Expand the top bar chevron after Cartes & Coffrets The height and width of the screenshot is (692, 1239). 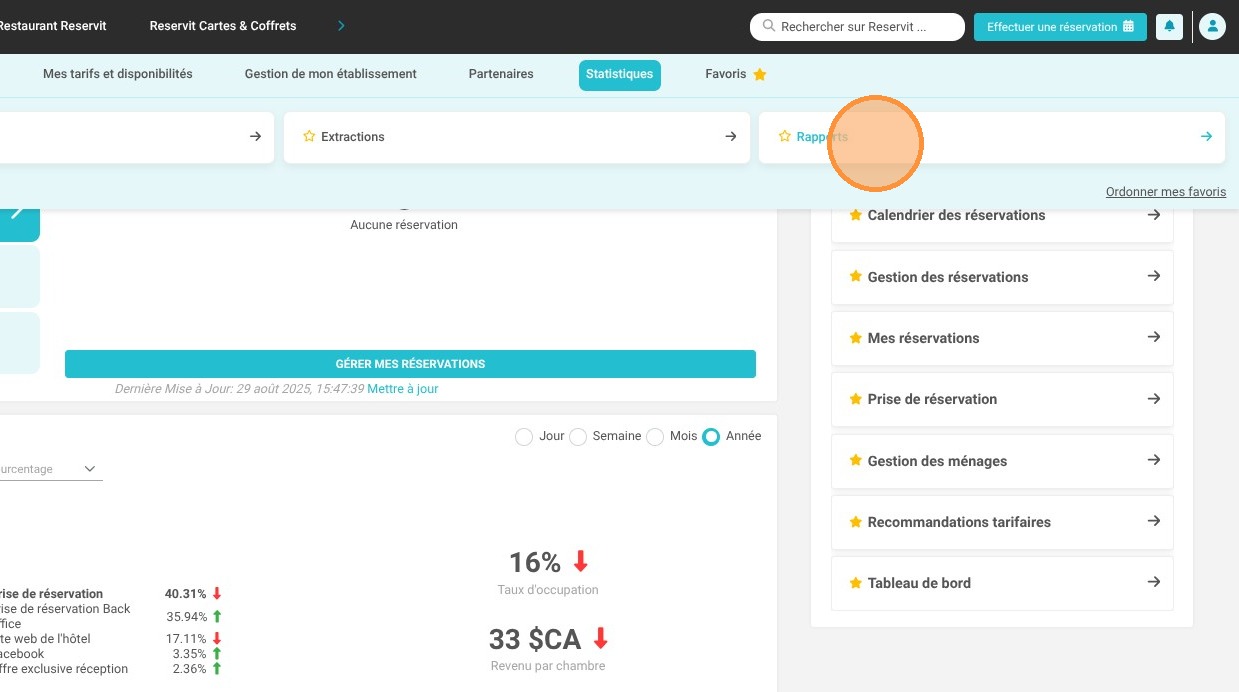341,26
